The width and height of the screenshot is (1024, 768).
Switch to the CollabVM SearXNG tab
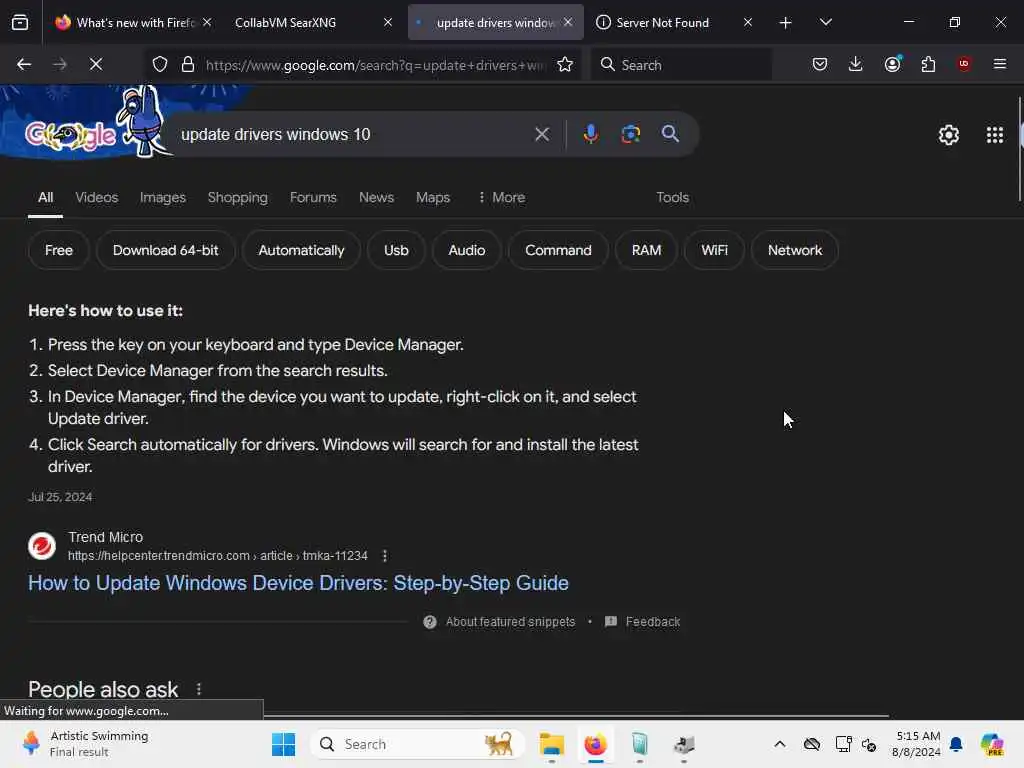pyautogui.click(x=306, y=23)
